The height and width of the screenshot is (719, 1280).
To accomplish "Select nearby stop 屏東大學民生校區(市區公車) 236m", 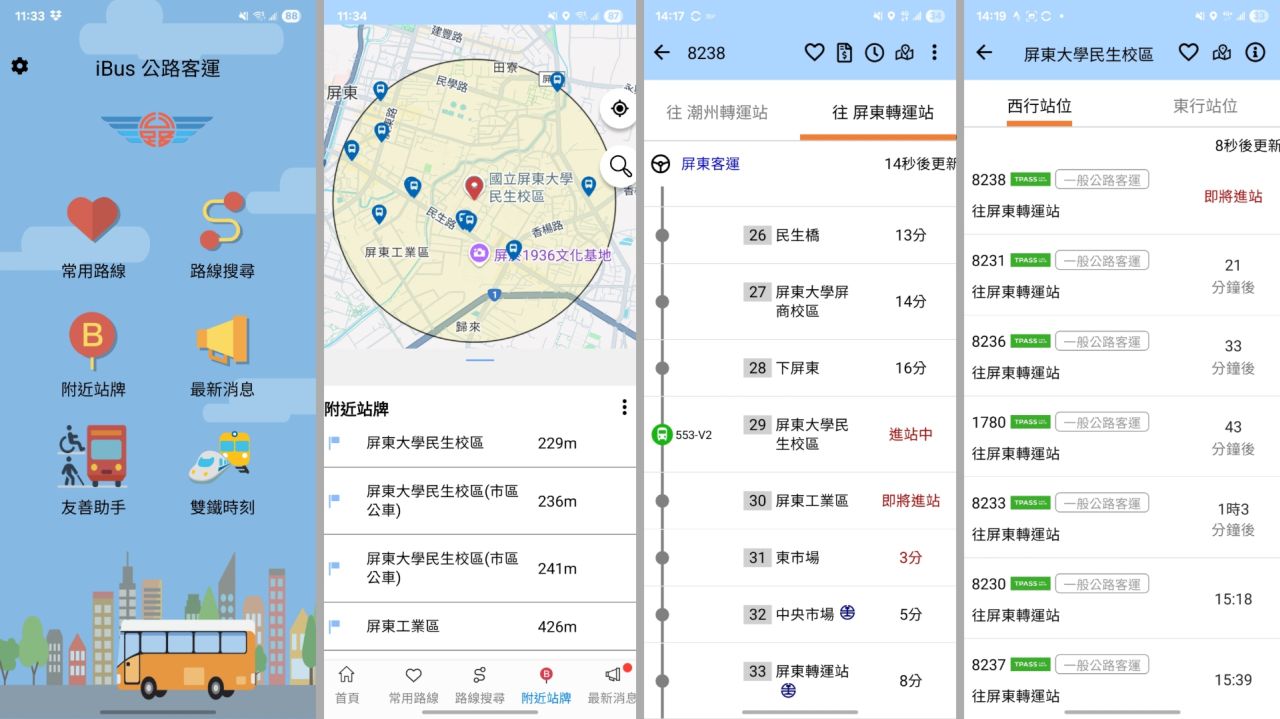I will pyautogui.click(x=479, y=501).
